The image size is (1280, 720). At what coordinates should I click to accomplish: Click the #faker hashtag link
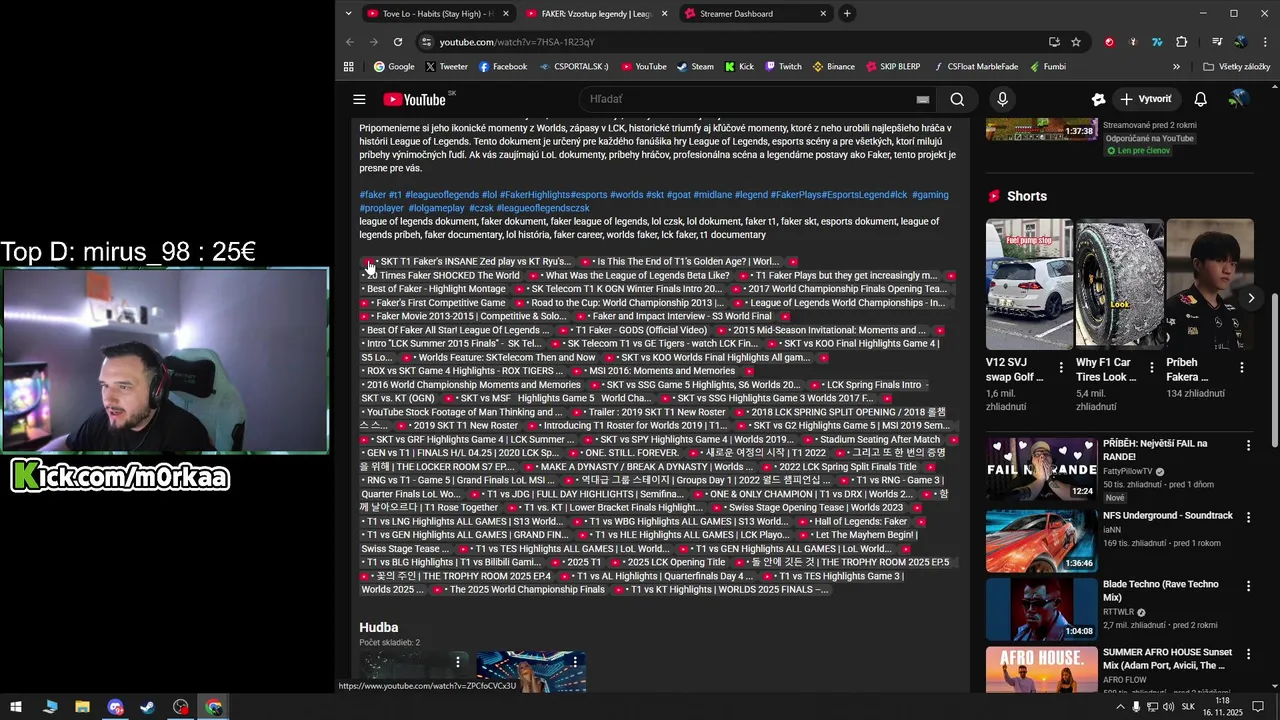click(x=373, y=195)
